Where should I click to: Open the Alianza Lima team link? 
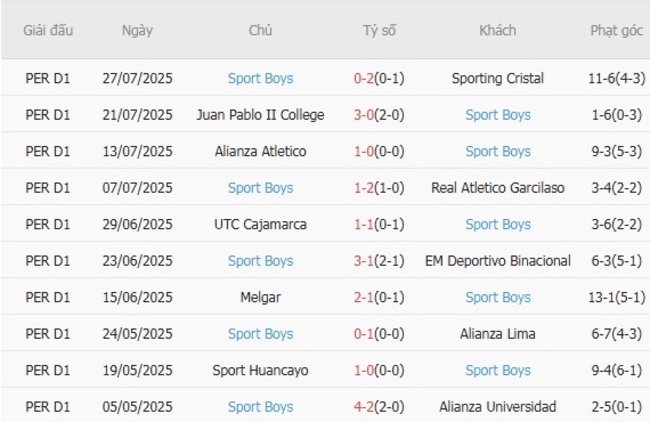[x=497, y=334]
